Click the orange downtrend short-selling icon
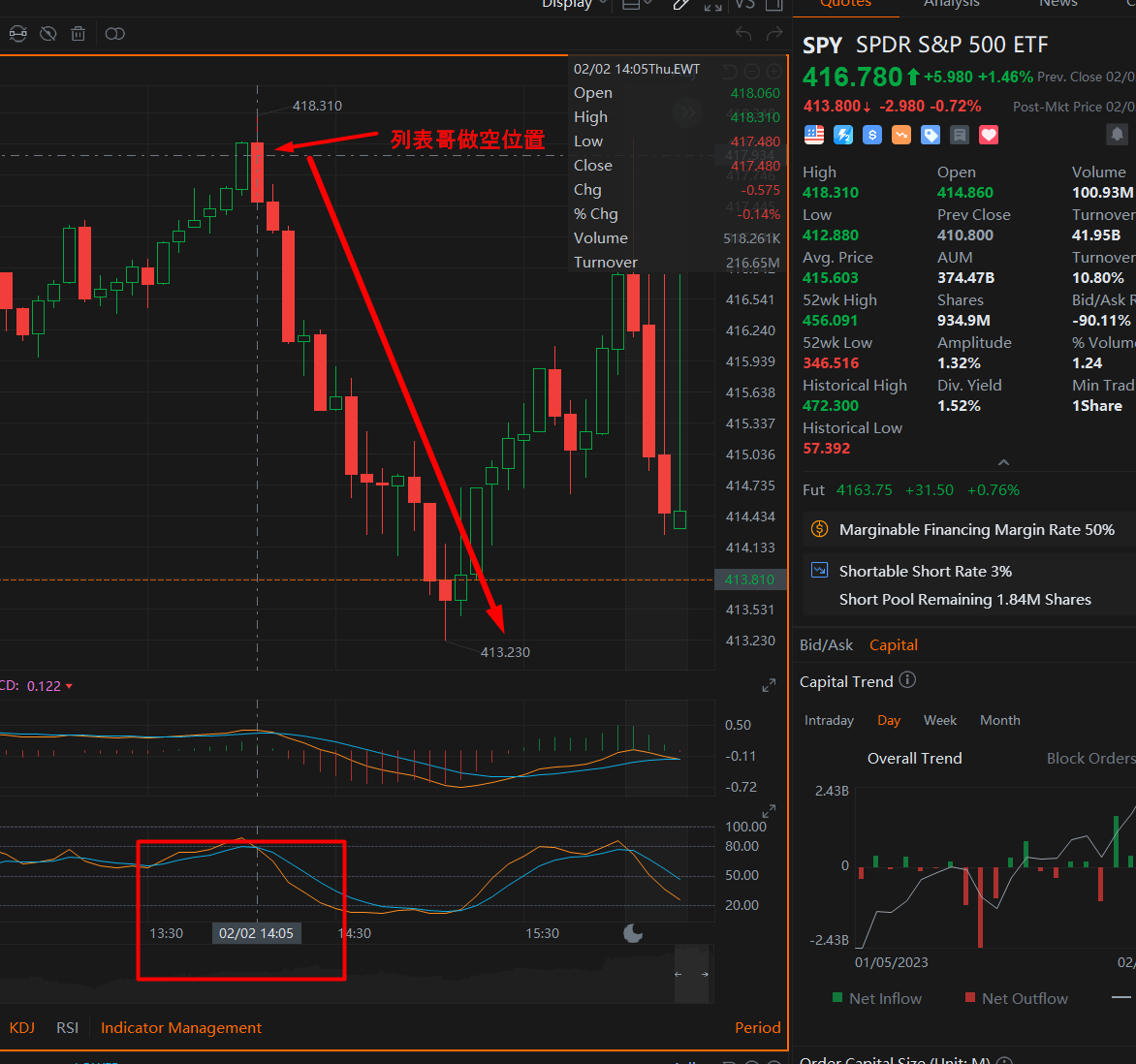The height and width of the screenshot is (1064, 1136). (901, 135)
